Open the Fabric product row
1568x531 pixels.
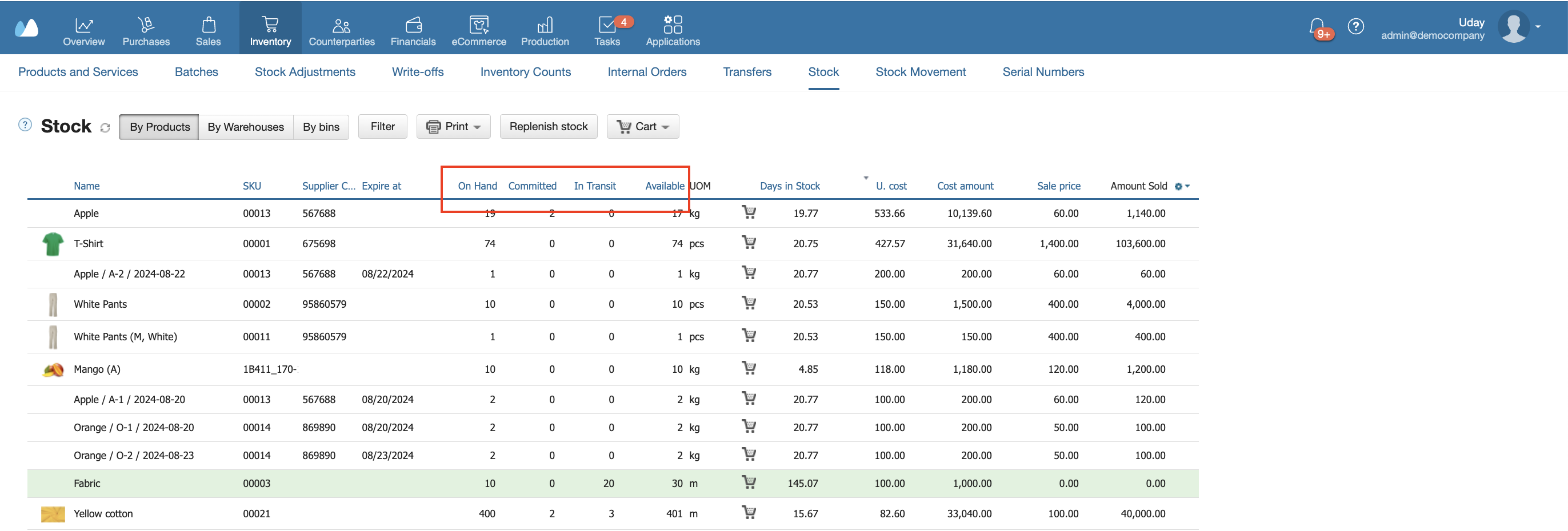(613, 484)
